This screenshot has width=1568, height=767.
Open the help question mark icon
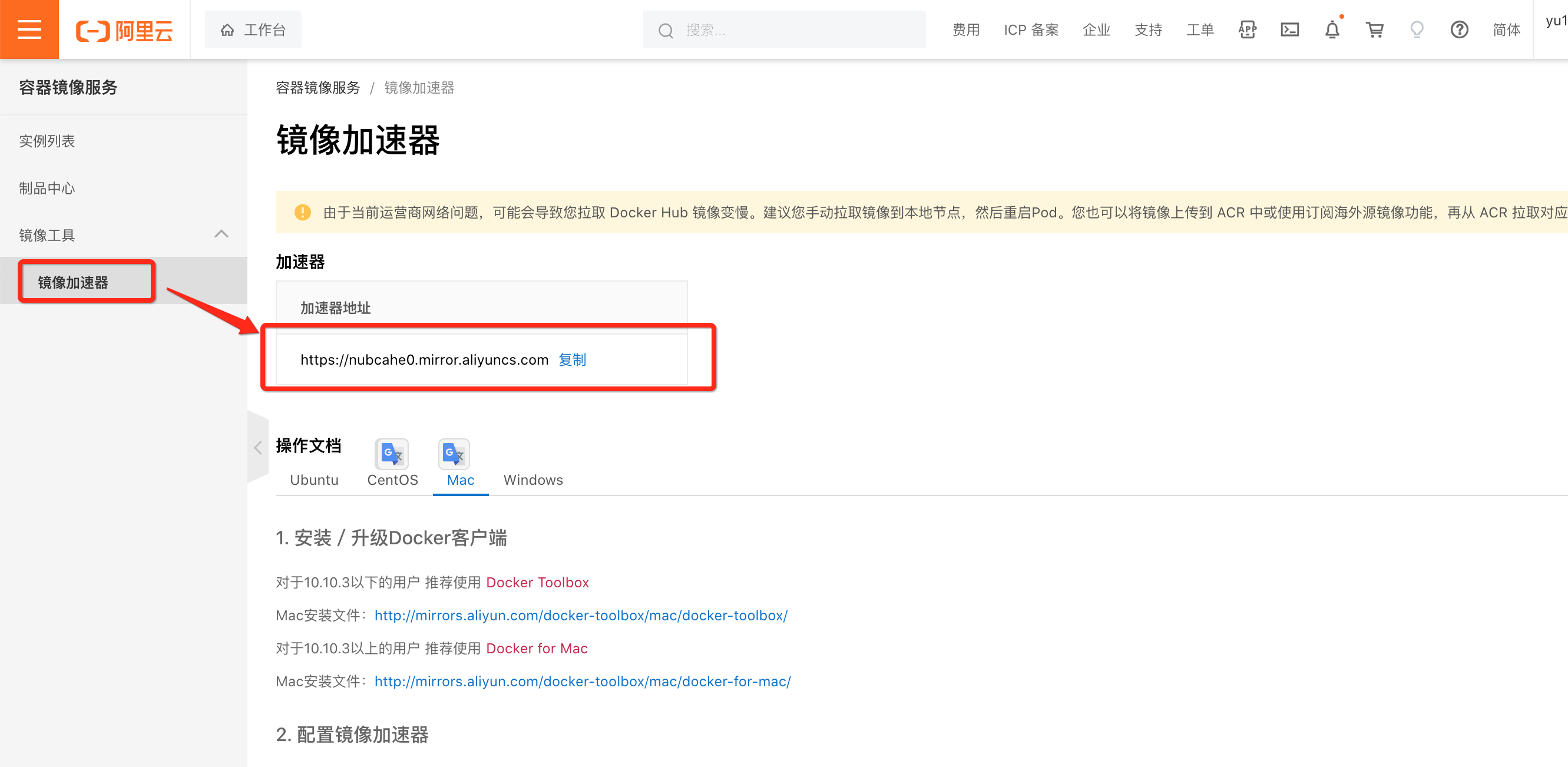pyautogui.click(x=1460, y=30)
